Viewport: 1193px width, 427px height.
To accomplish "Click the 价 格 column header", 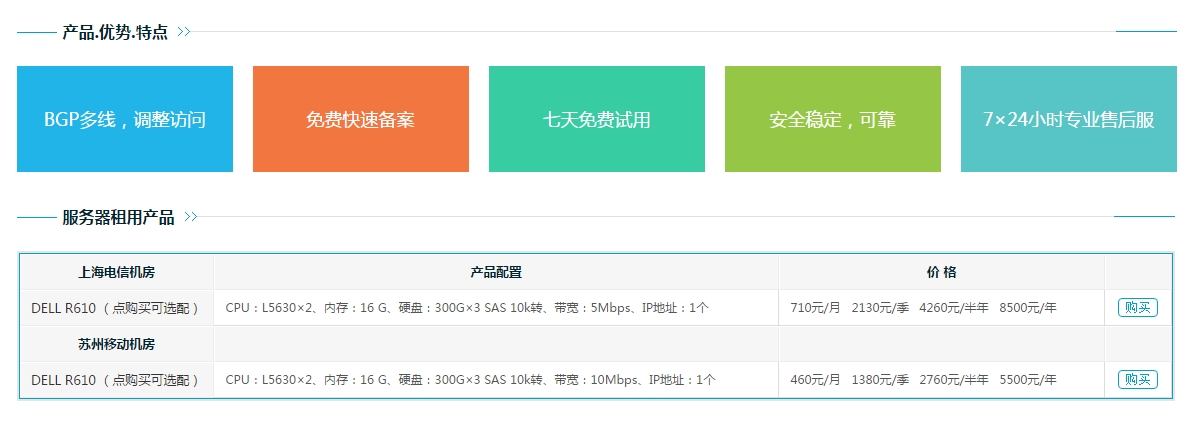I will pos(941,272).
